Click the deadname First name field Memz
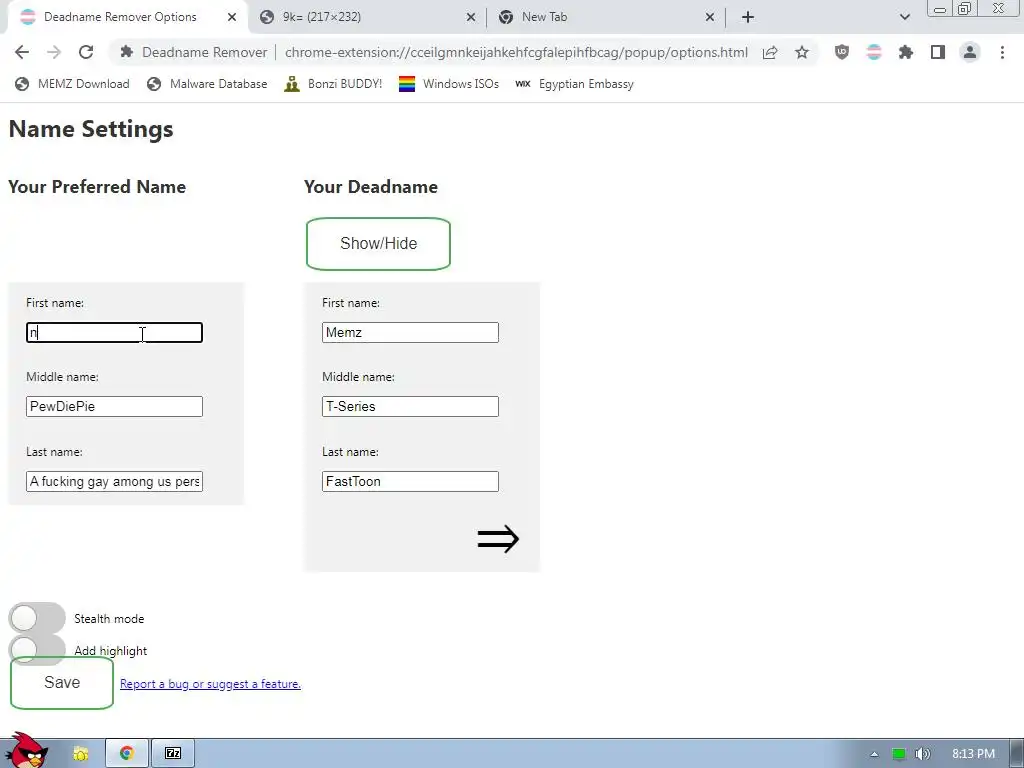 click(410, 332)
